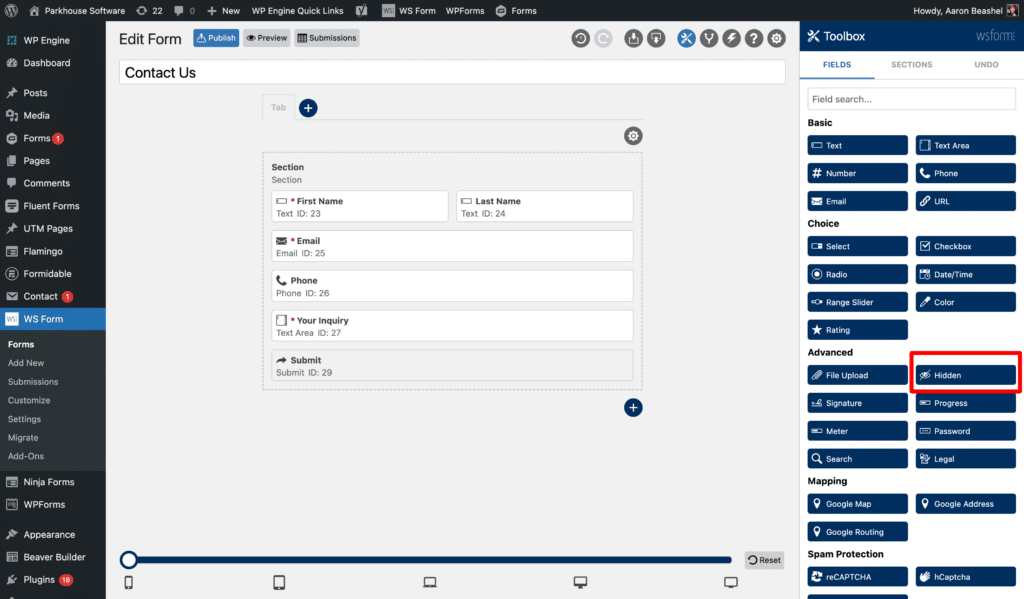Viewport: 1024px width, 599px height.
Task: Add an Email field from toolbox
Action: tap(857, 201)
